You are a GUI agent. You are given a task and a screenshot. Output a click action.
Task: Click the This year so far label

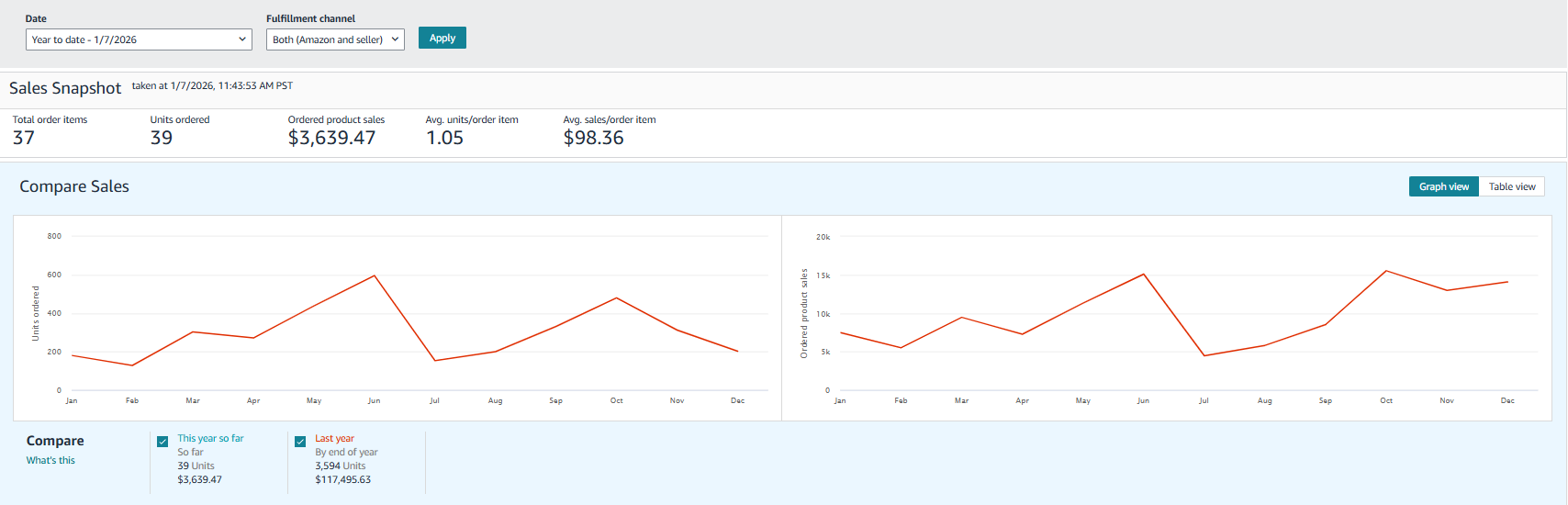[x=210, y=439]
